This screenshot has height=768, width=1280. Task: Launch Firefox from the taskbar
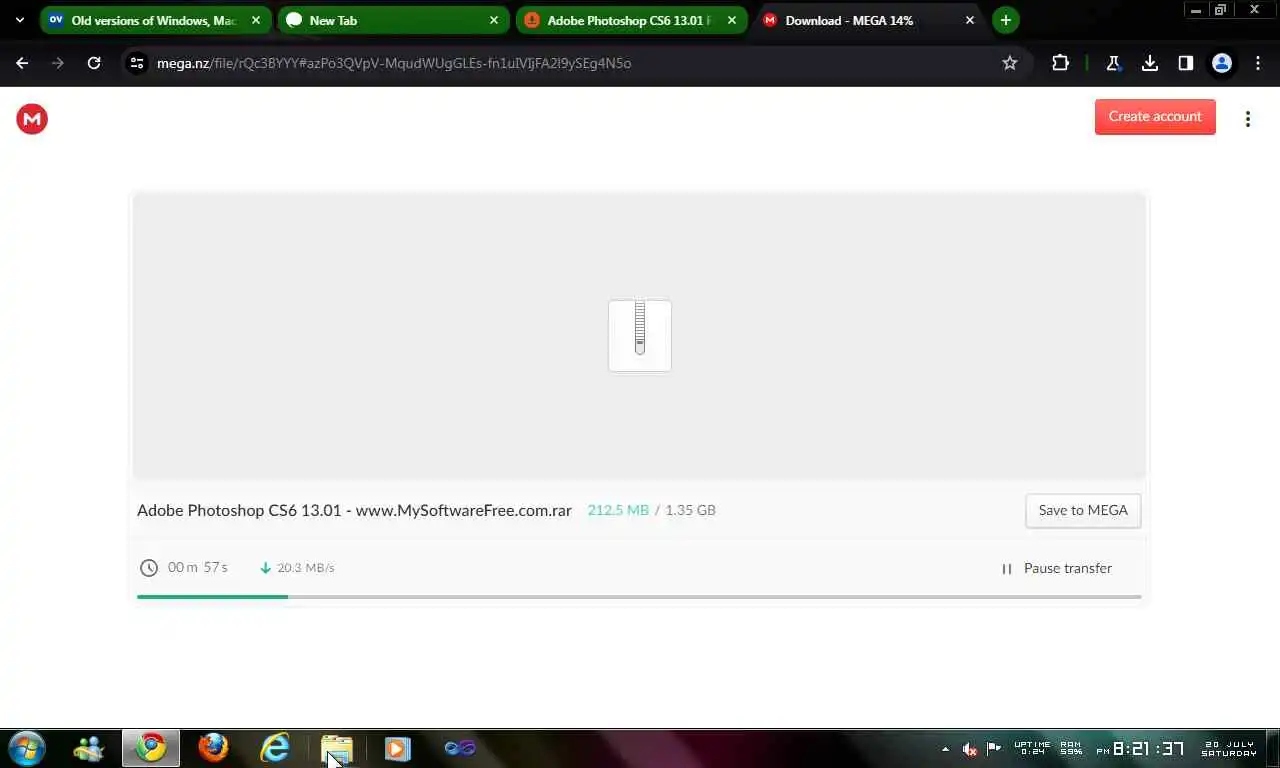(213, 748)
